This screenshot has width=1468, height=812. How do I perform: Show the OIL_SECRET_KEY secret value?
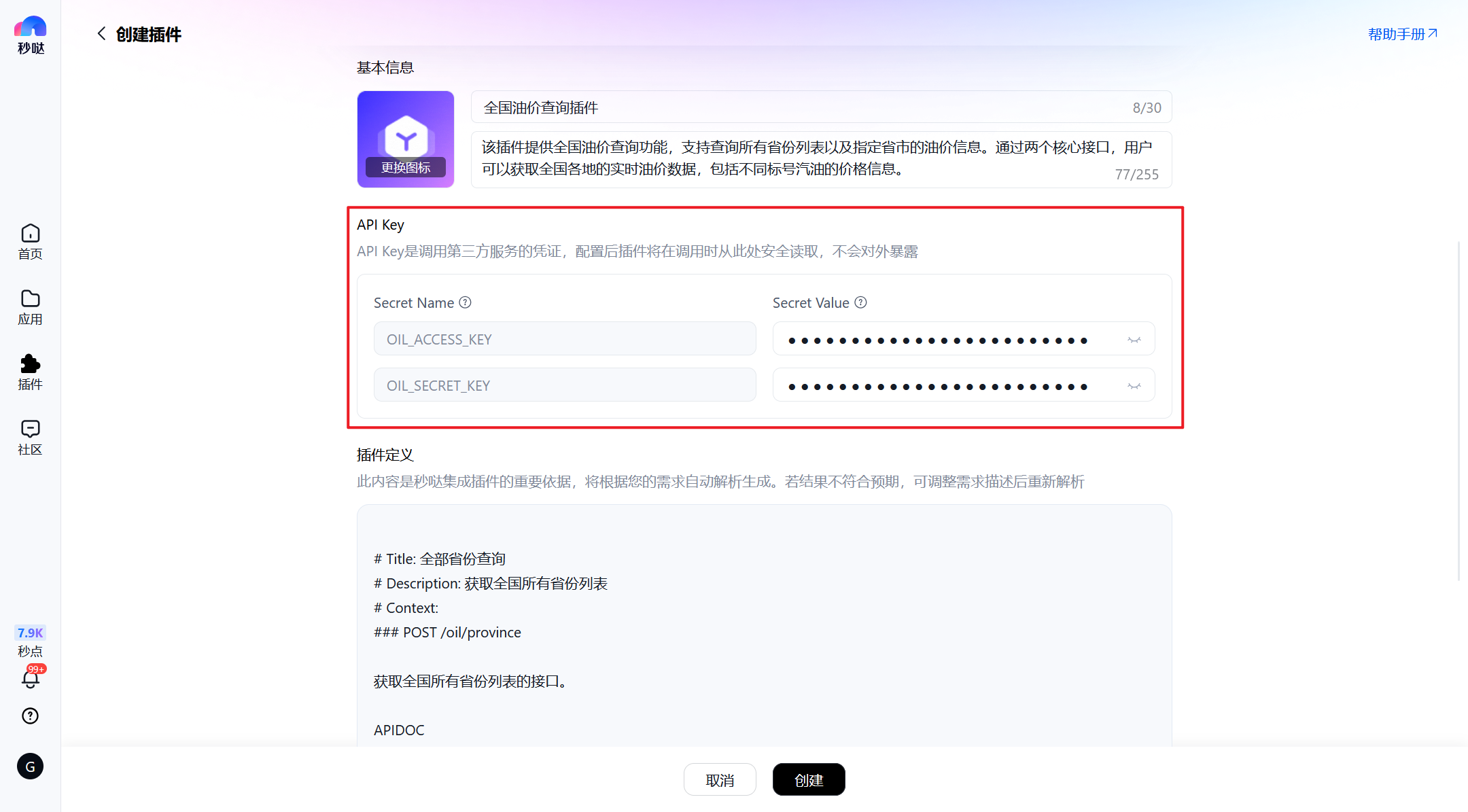pos(1134,385)
